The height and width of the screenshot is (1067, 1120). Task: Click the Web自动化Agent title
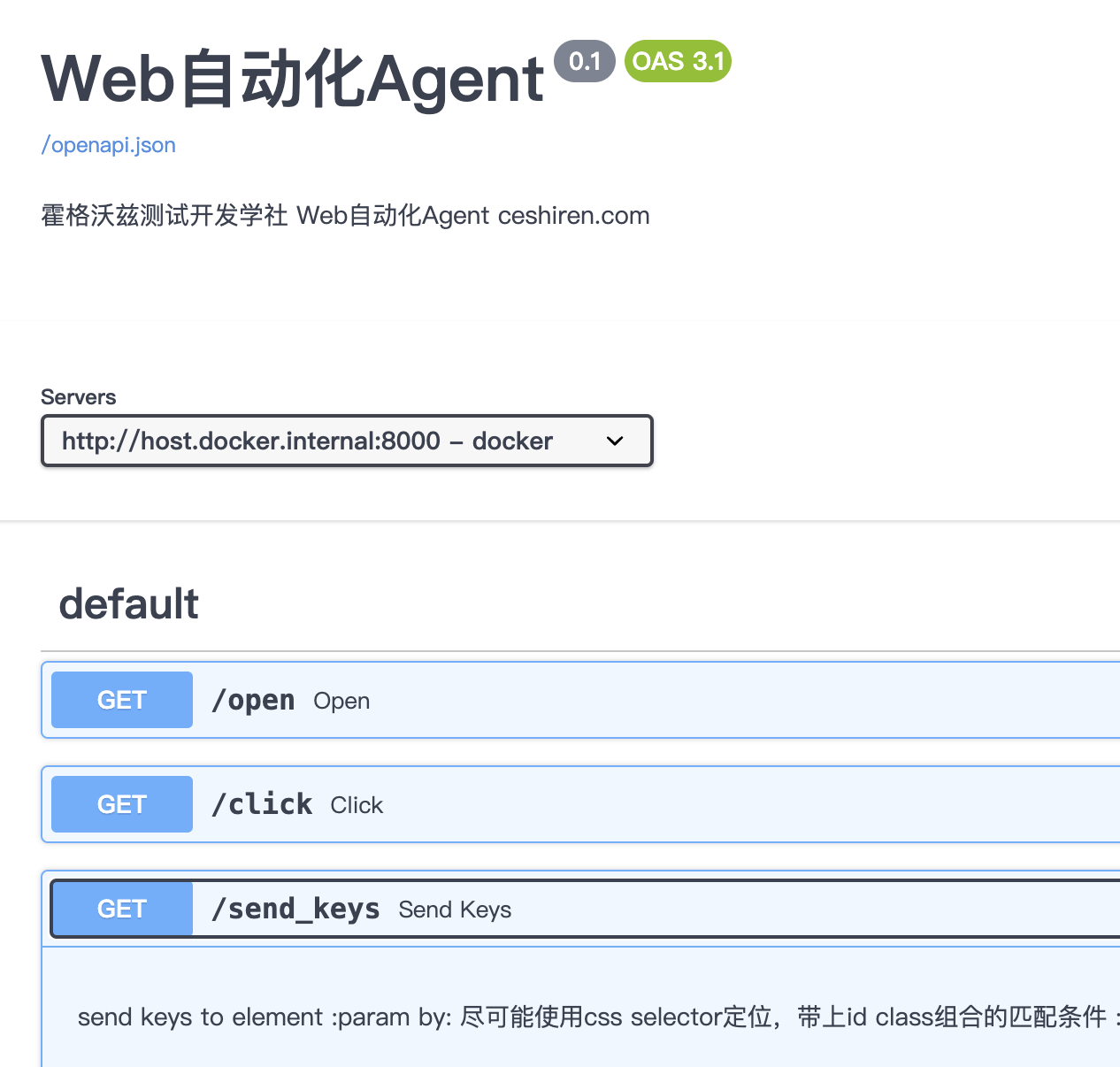292,80
